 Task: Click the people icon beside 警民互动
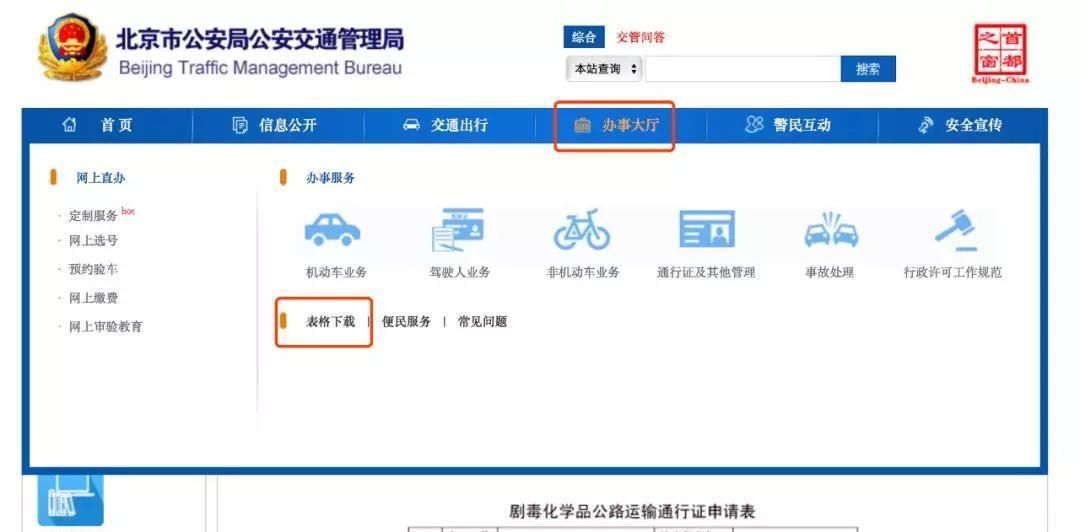(755, 125)
